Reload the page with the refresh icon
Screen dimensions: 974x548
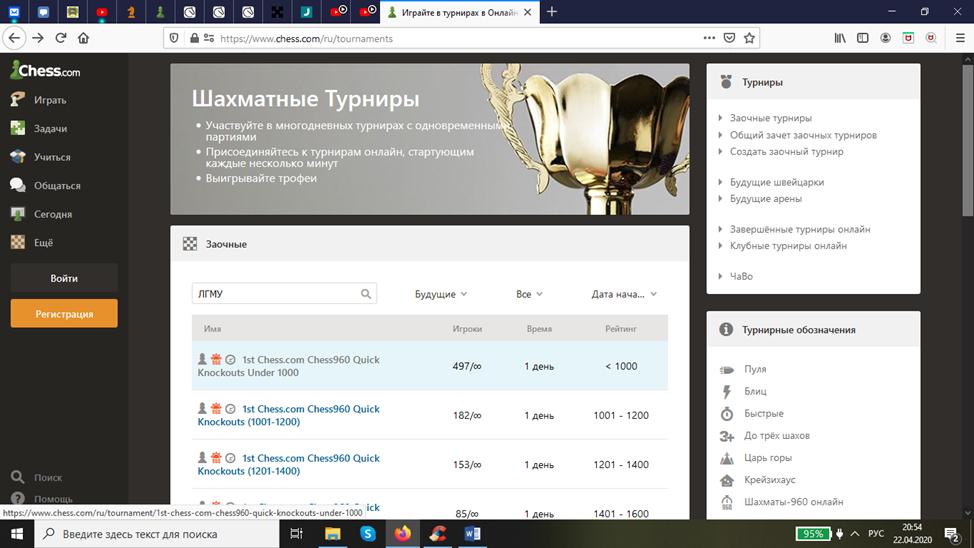[x=61, y=38]
